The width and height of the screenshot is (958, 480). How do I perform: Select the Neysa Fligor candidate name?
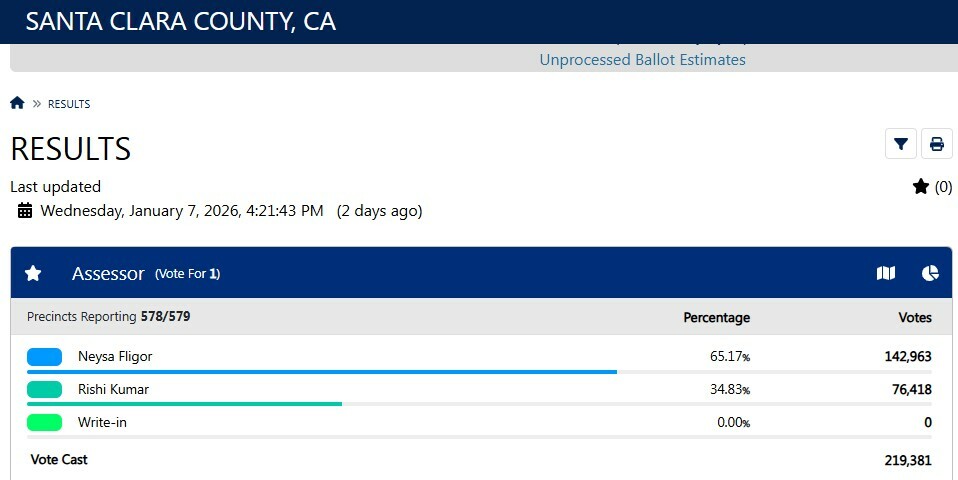115,357
